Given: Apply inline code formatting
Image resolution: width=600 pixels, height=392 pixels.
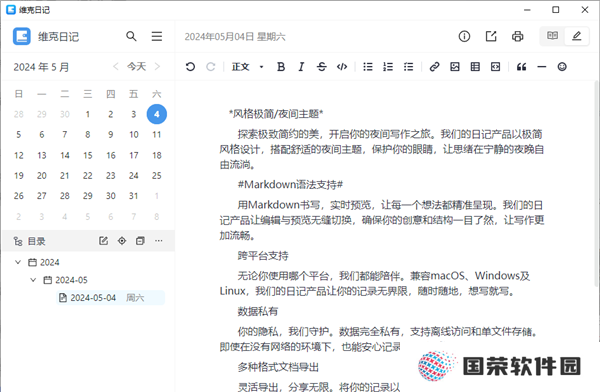Looking at the screenshot, I should pos(342,67).
